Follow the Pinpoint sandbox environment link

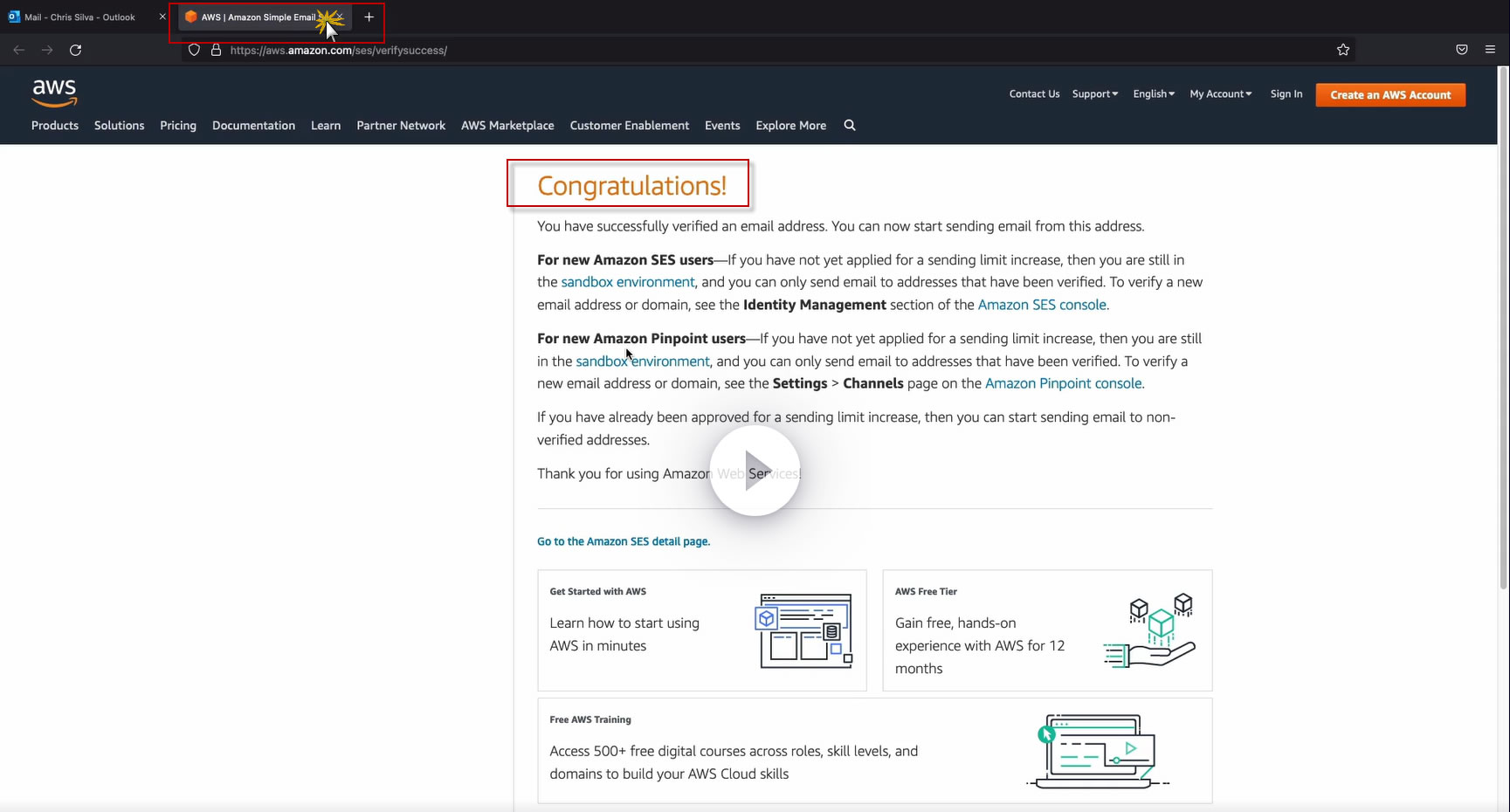click(643, 361)
